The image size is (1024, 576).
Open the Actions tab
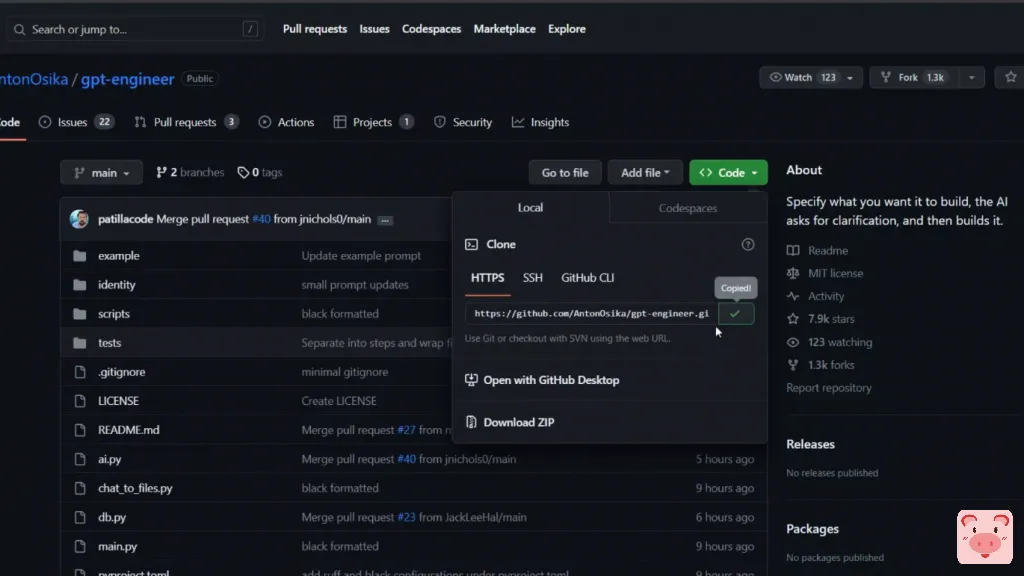point(286,122)
